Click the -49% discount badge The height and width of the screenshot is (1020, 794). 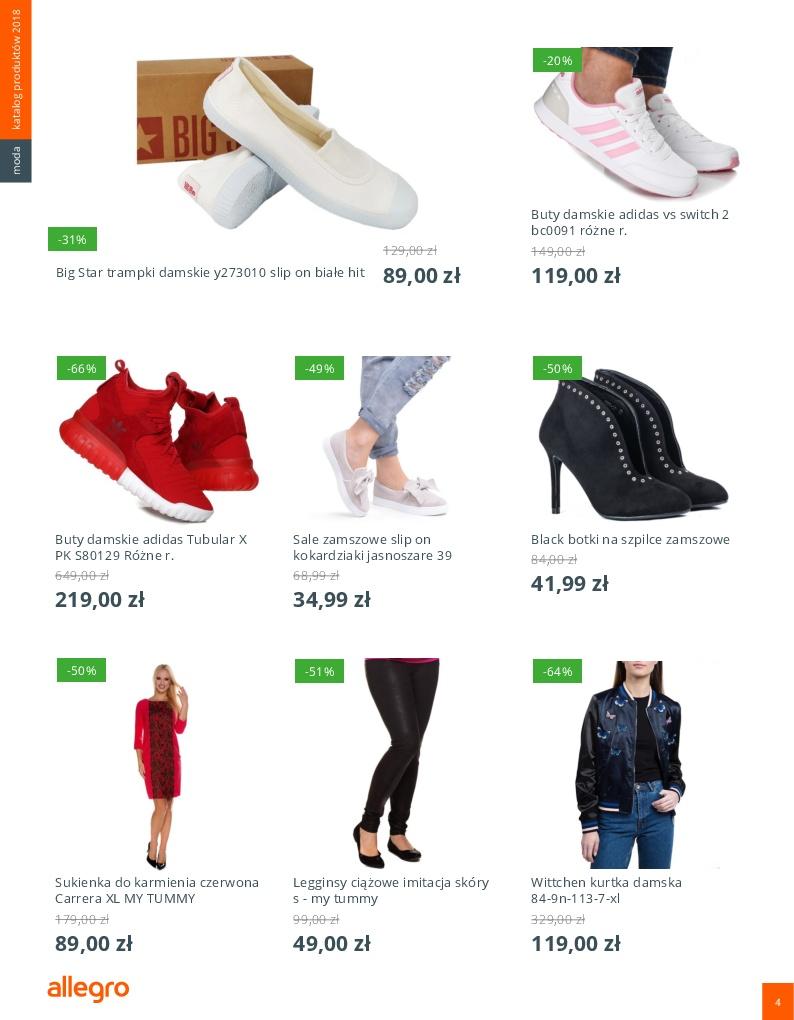[x=319, y=368]
